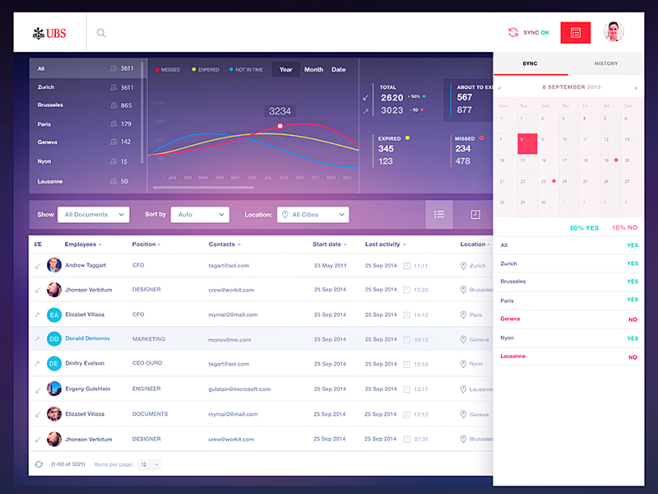Toggle the Missed legend series
The height and width of the screenshot is (494, 658).
coord(167,70)
